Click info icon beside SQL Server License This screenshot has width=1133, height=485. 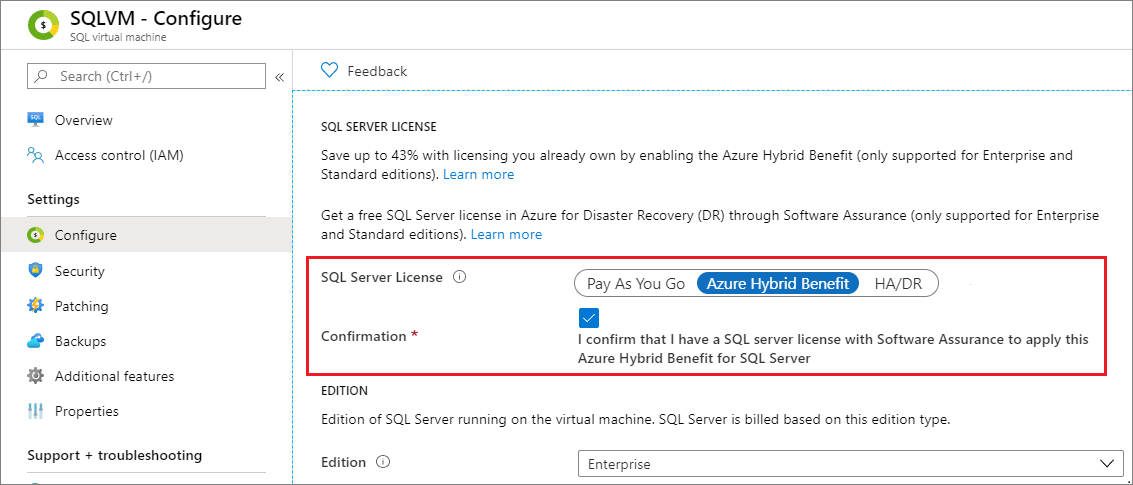[460, 278]
